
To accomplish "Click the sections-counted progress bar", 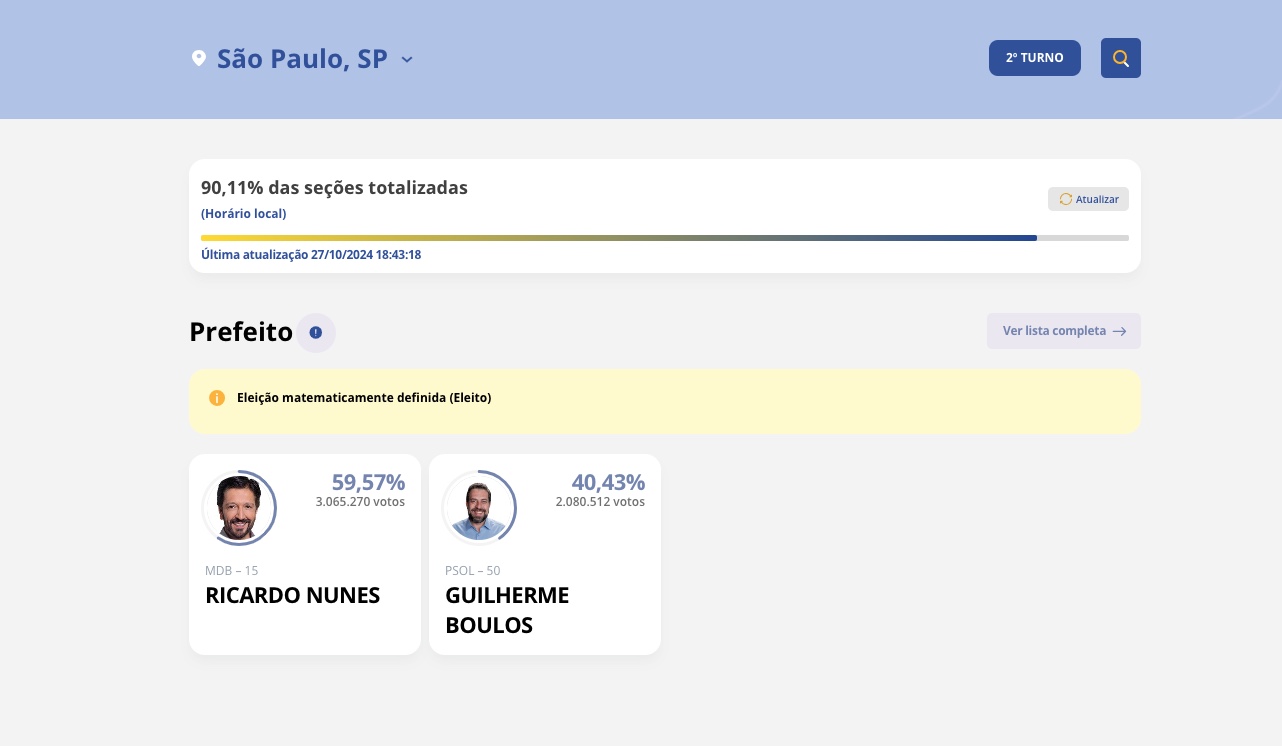I will pyautogui.click(x=664, y=238).
